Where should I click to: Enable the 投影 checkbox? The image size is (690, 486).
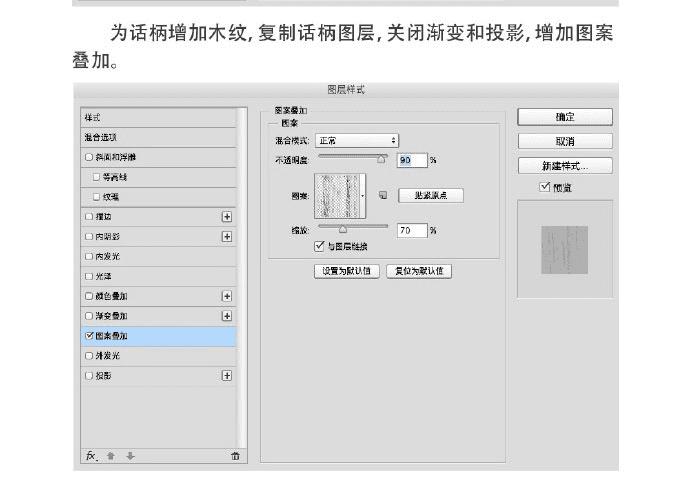click(89, 376)
